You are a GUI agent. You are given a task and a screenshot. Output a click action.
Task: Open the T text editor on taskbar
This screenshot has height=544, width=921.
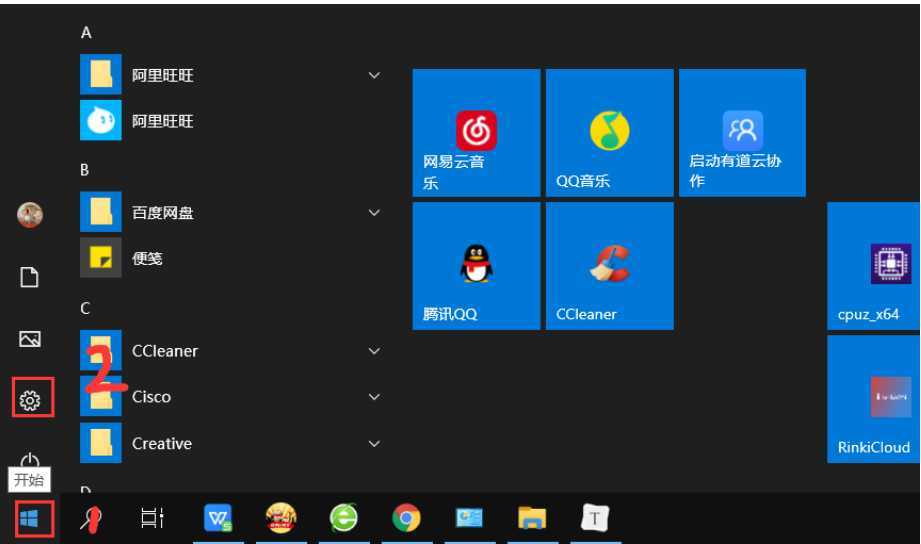595,518
